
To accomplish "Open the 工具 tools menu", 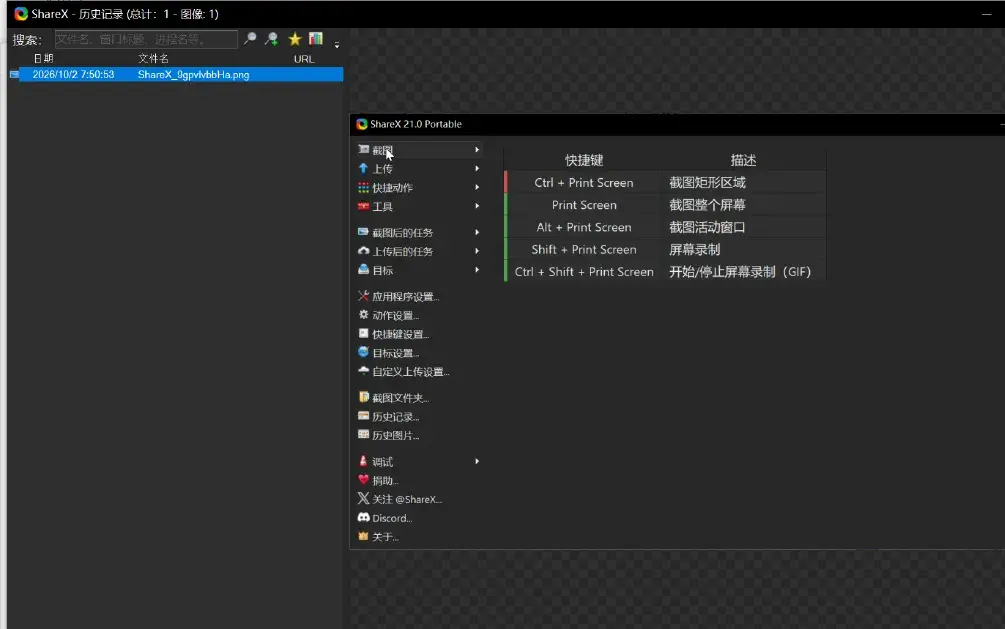I will 419,206.
